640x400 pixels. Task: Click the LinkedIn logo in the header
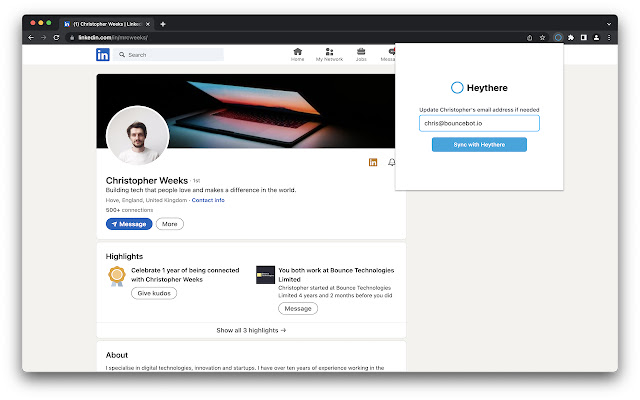[103, 54]
